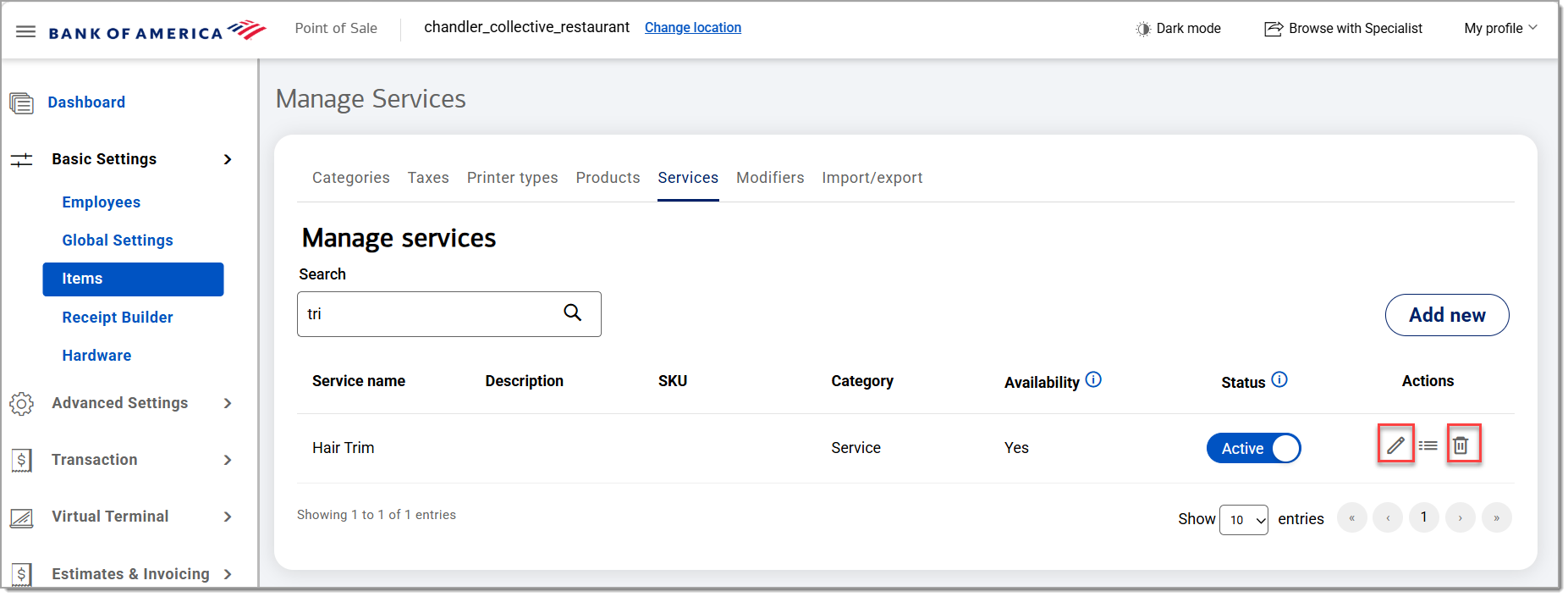Expand Estimates & Invoicing chevron

(228, 574)
